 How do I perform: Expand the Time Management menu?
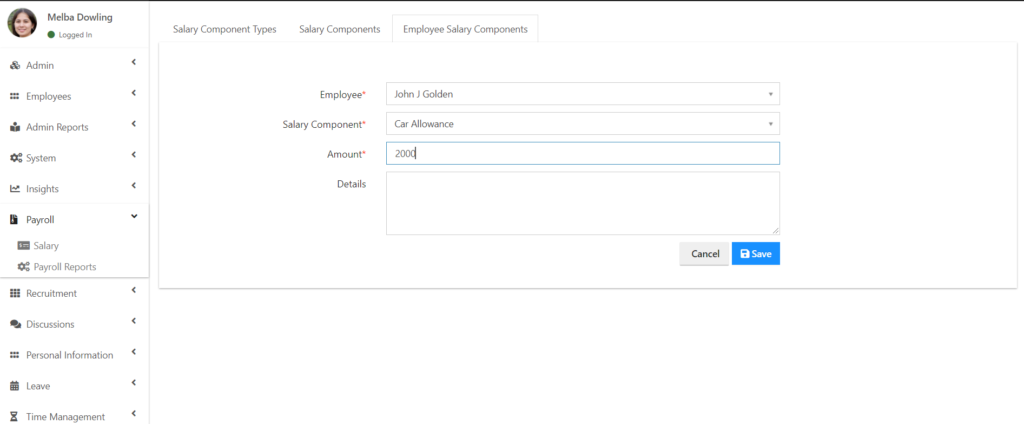pos(134,414)
